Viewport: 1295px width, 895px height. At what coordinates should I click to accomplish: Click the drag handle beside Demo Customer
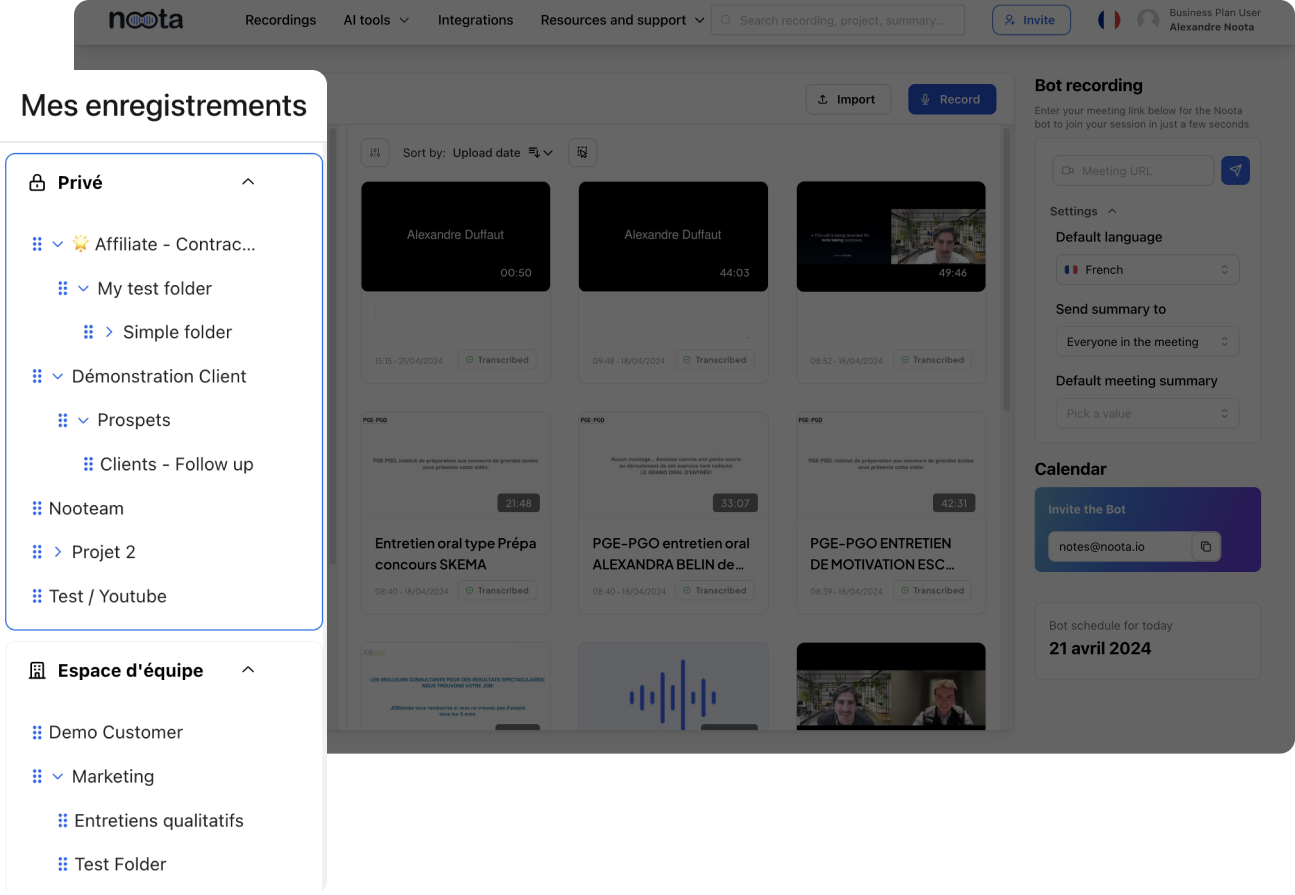pos(37,732)
